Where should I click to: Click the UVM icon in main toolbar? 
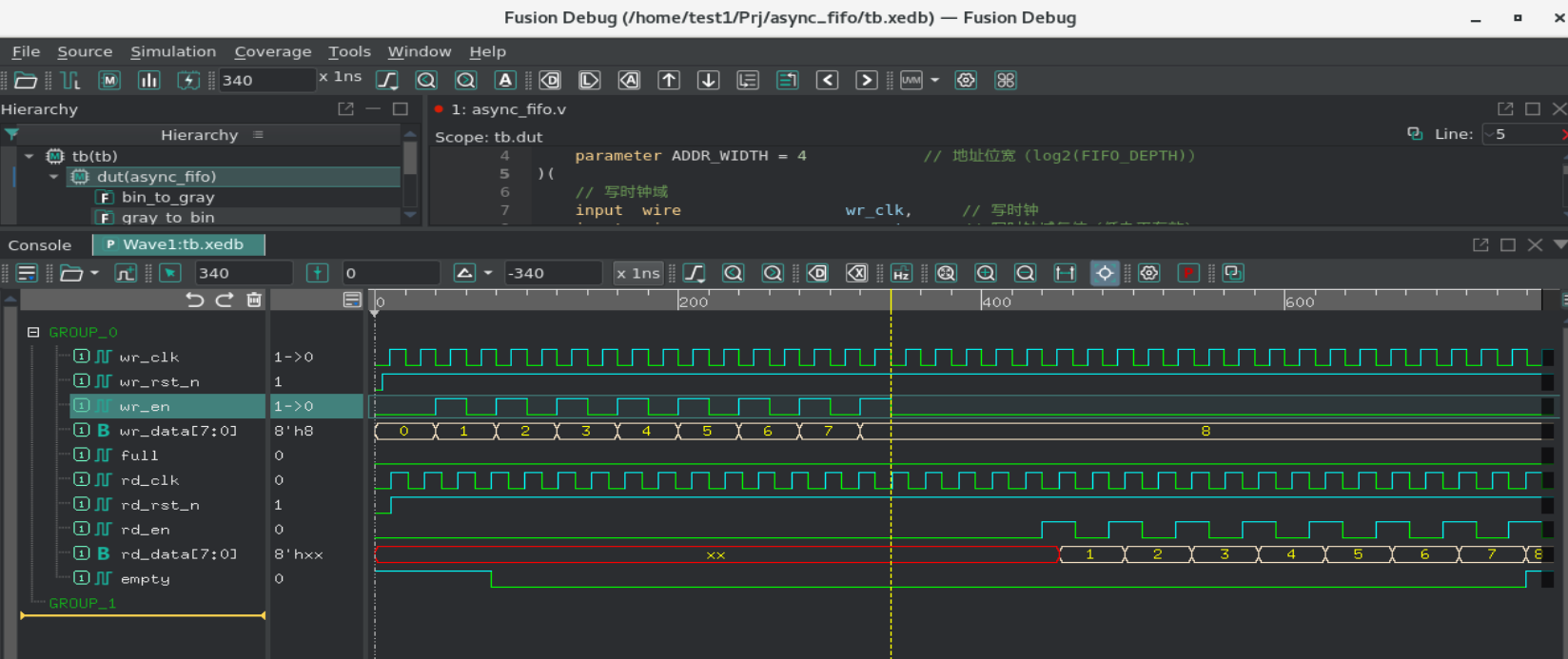tap(911, 81)
